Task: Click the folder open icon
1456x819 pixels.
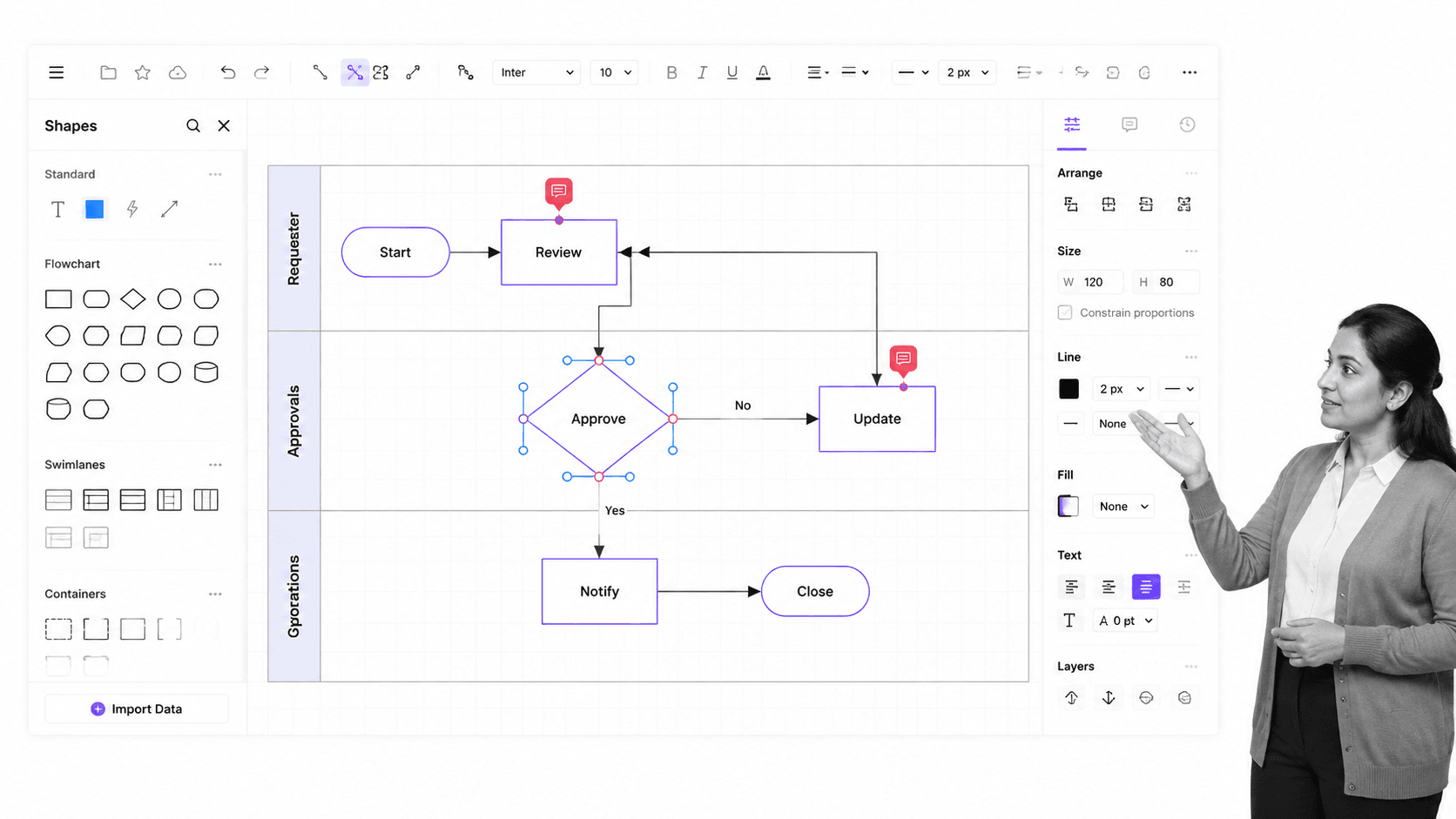Action: pos(108,72)
